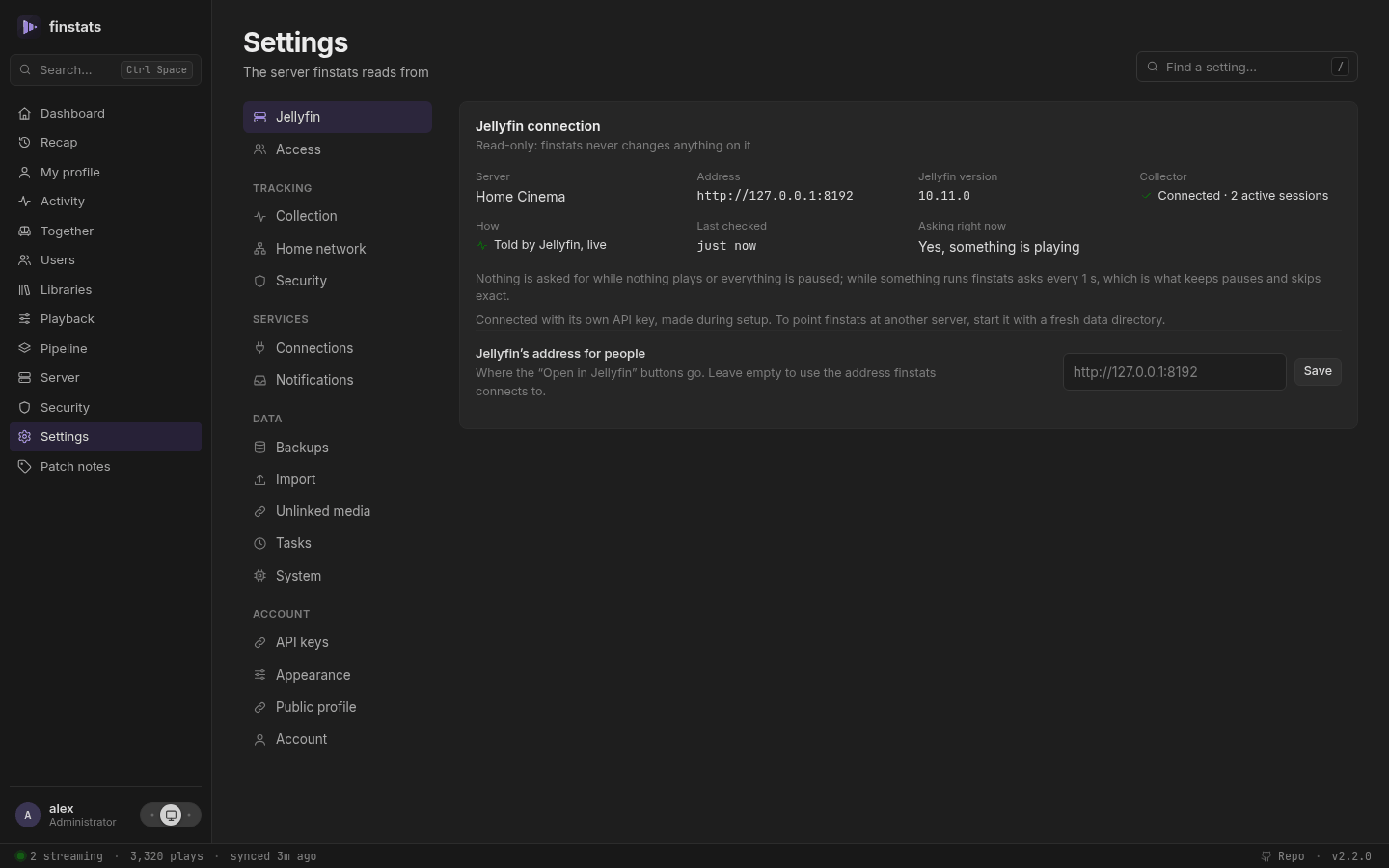Choose the left dot theme option
Viewport: 1389px width, 868px height.
point(151,815)
